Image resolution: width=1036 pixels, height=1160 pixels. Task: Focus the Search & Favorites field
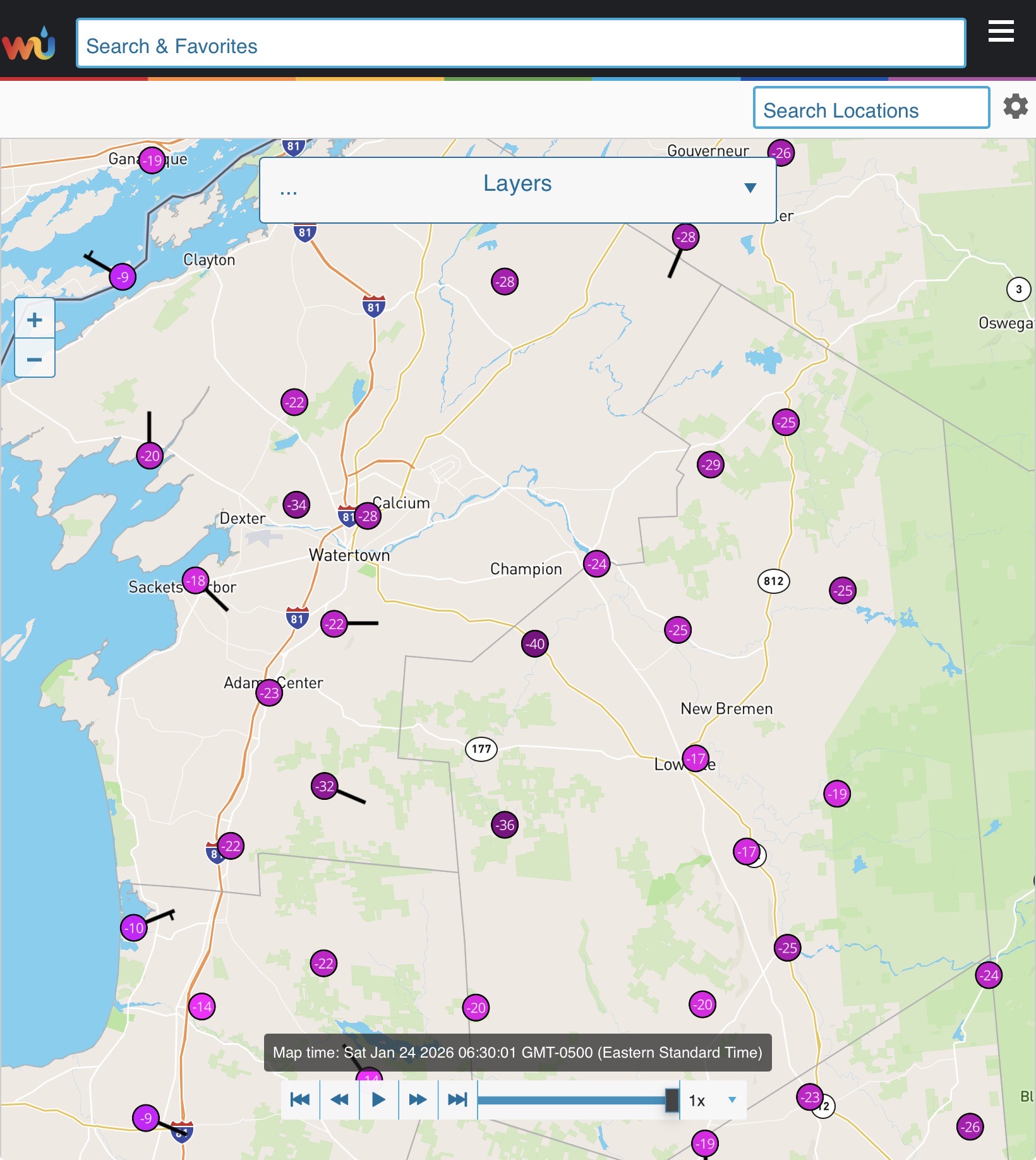(x=521, y=45)
